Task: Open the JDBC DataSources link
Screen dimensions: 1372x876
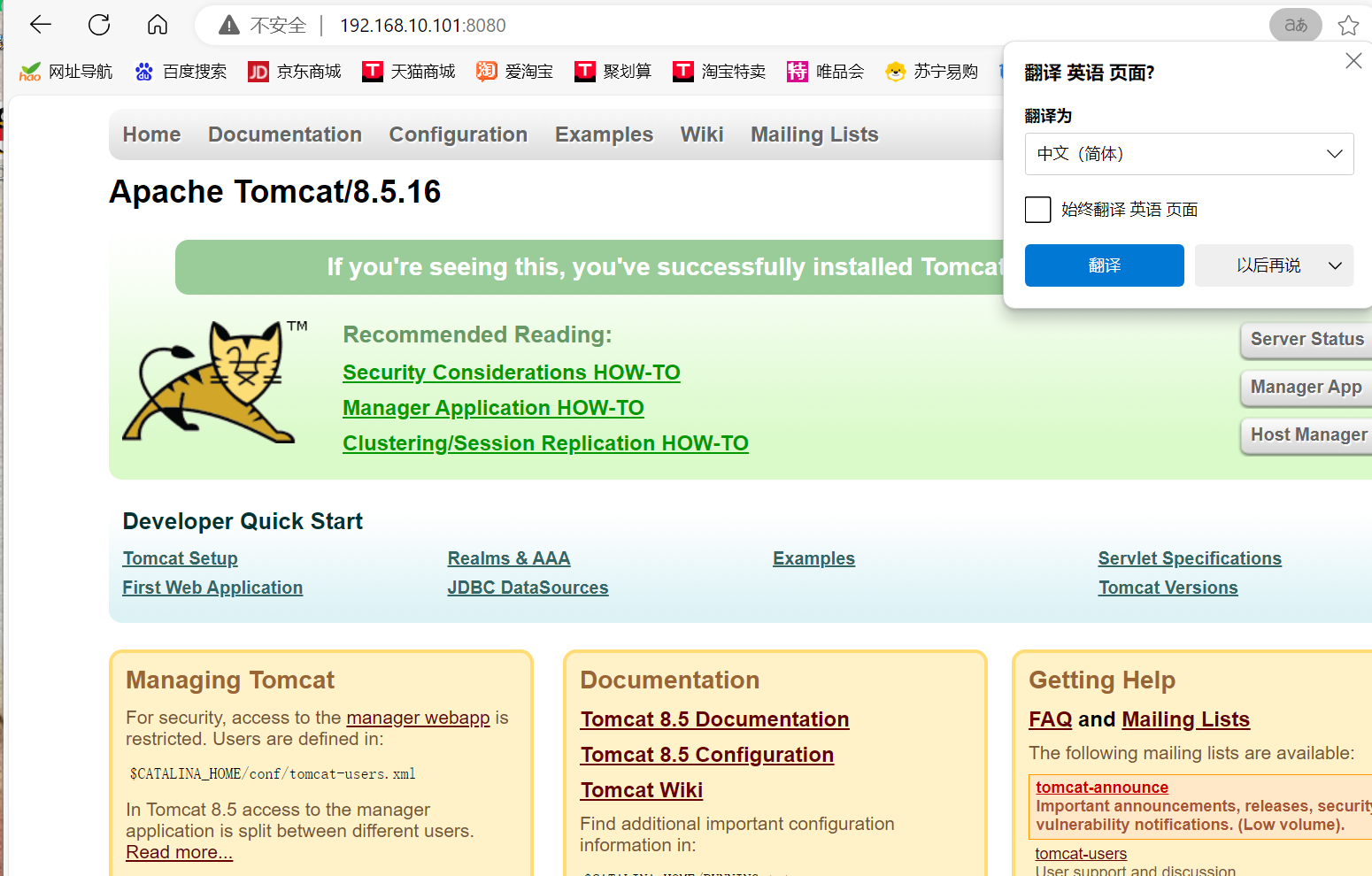Action: (x=528, y=588)
